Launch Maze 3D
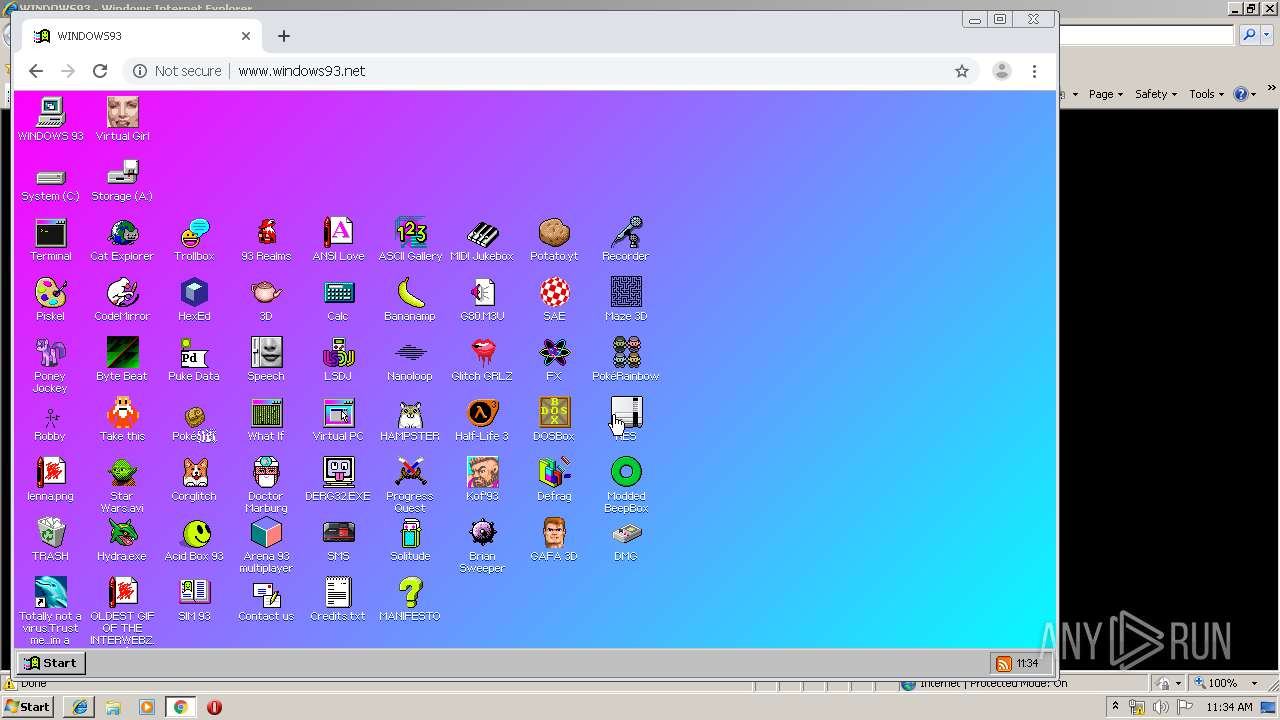1280x720 pixels. [x=626, y=300]
